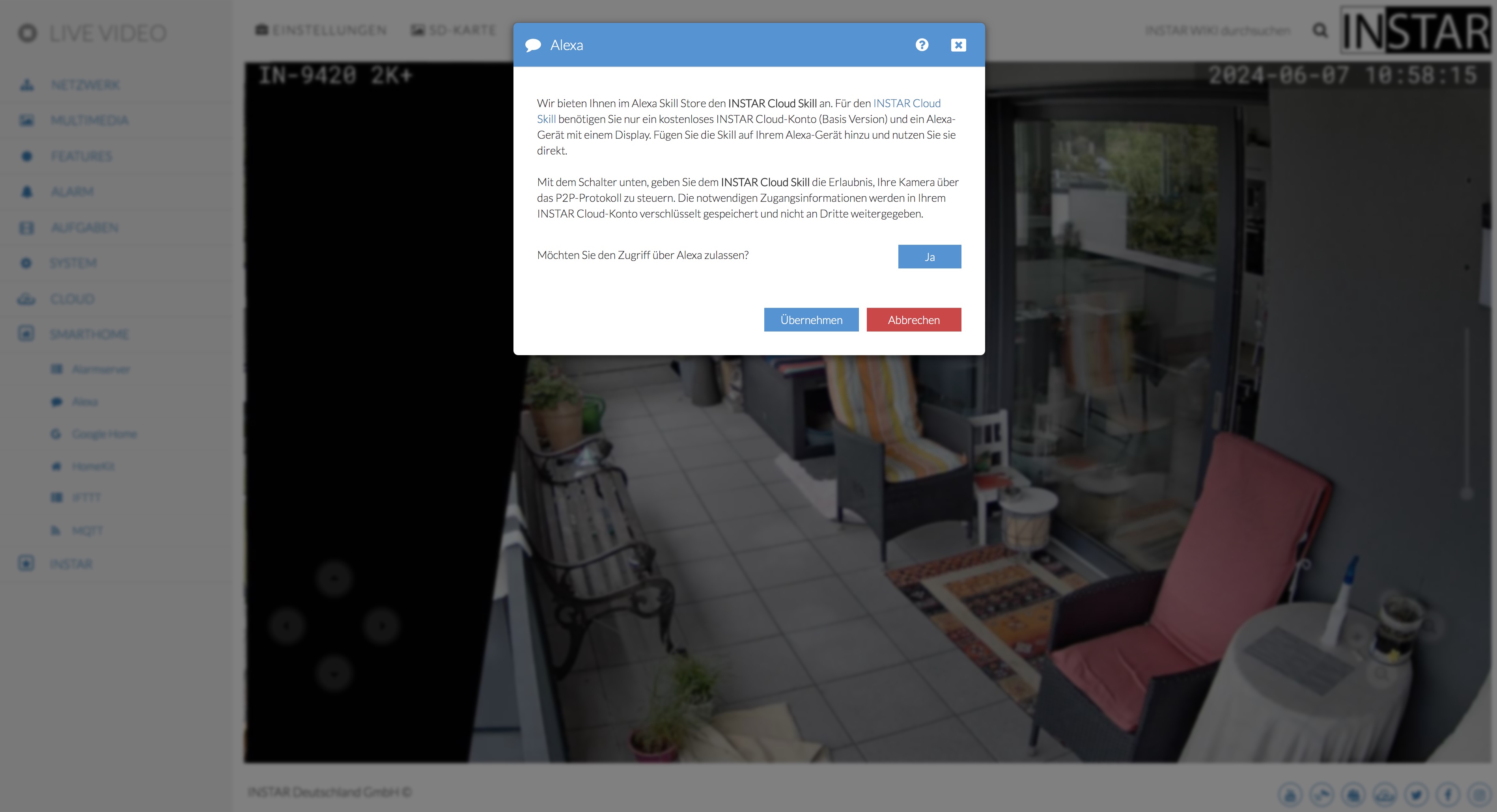Click the wiki search magnifier icon
Viewport: 1497px width, 812px height.
(x=1320, y=30)
